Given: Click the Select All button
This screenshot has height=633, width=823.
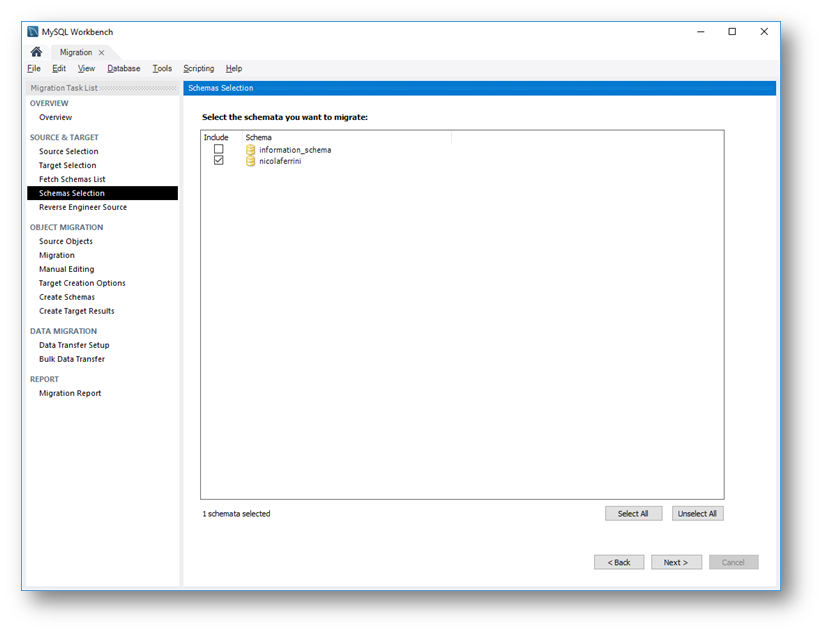Looking at the screenshot, I should coord(633,513).
